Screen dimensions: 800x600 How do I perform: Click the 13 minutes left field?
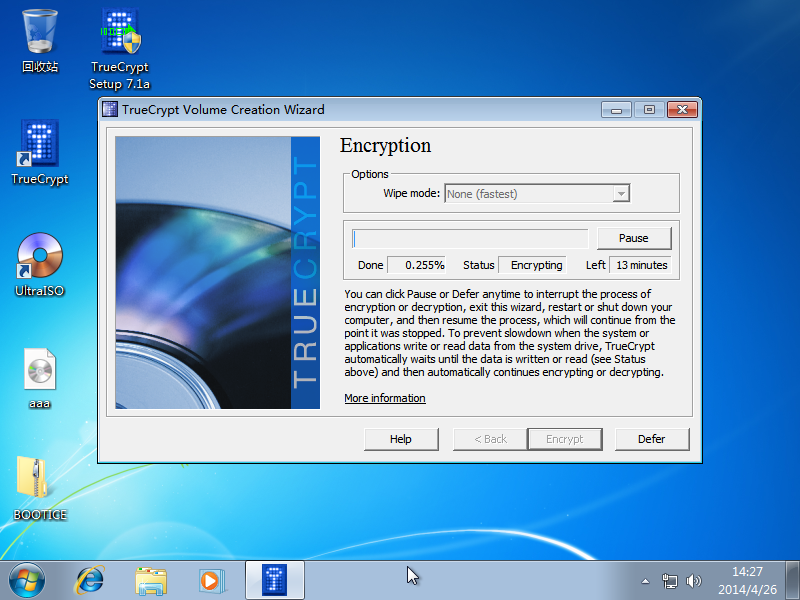(640, 265)
